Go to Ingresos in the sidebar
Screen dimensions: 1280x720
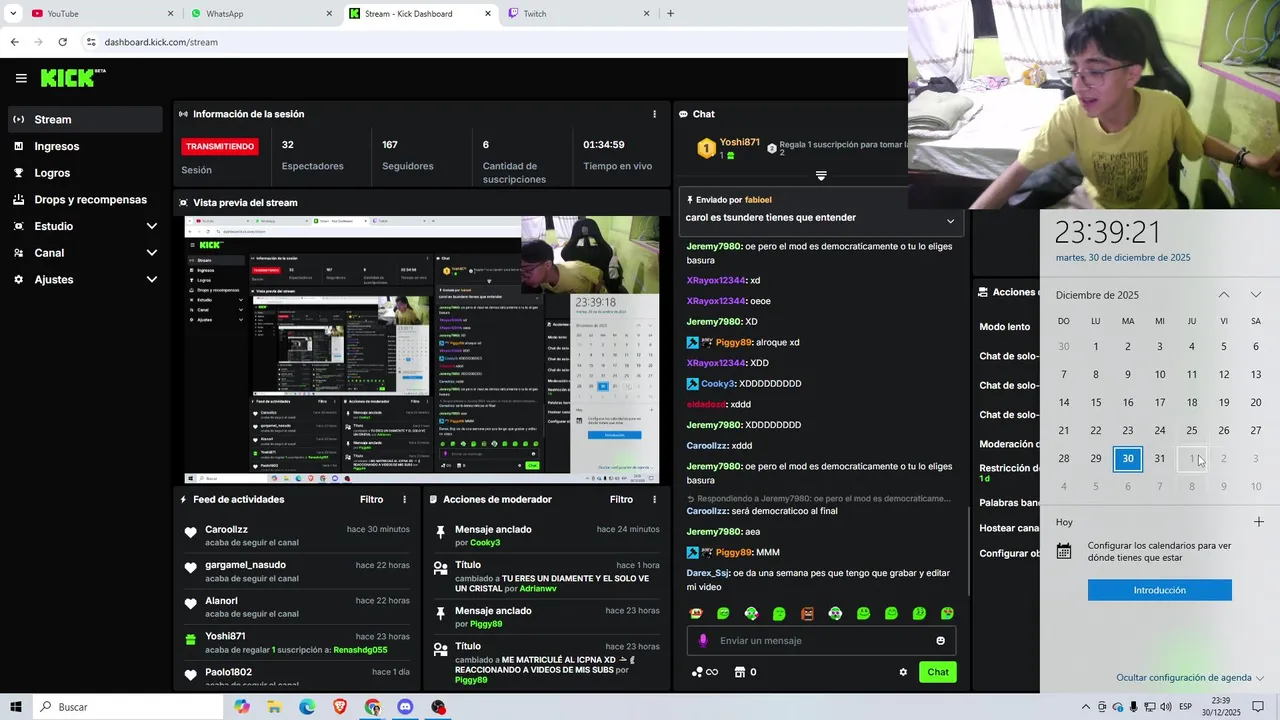point(85,146)
